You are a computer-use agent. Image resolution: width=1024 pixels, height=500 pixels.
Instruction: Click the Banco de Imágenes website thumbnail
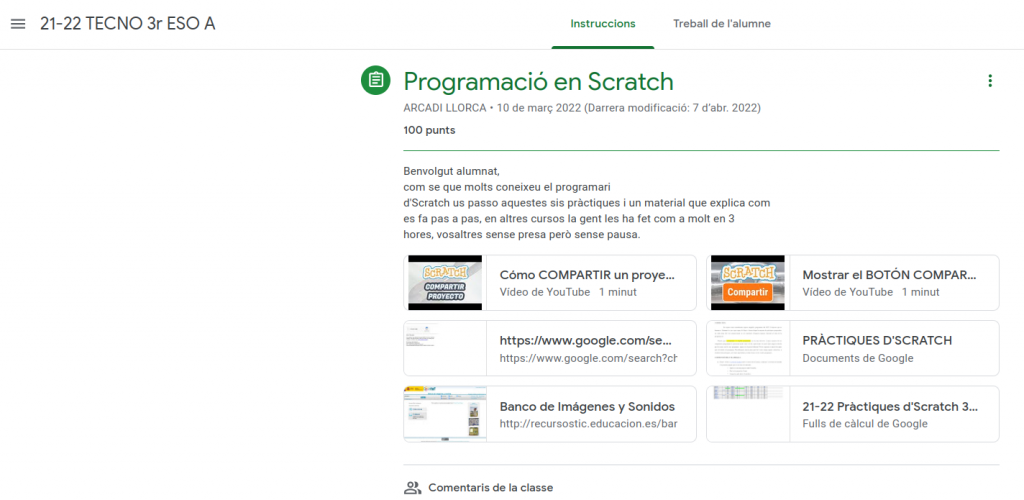tap(445, 414)
